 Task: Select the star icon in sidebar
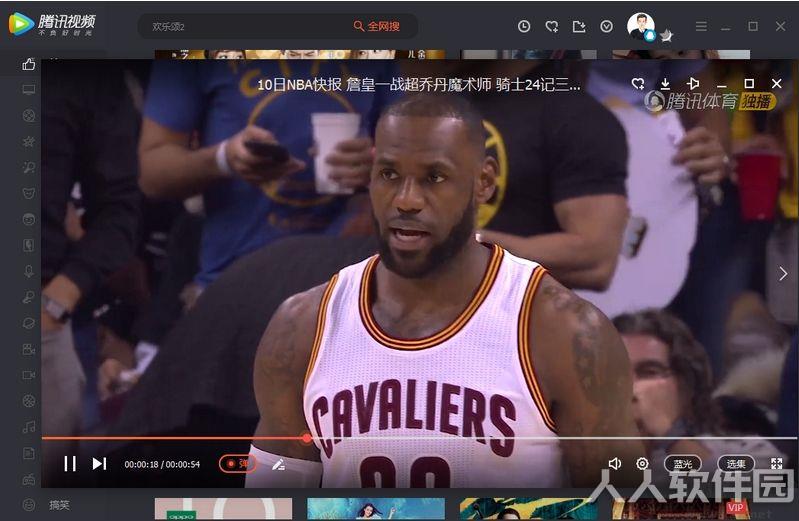pyautogui.click(x=29, y=142)
